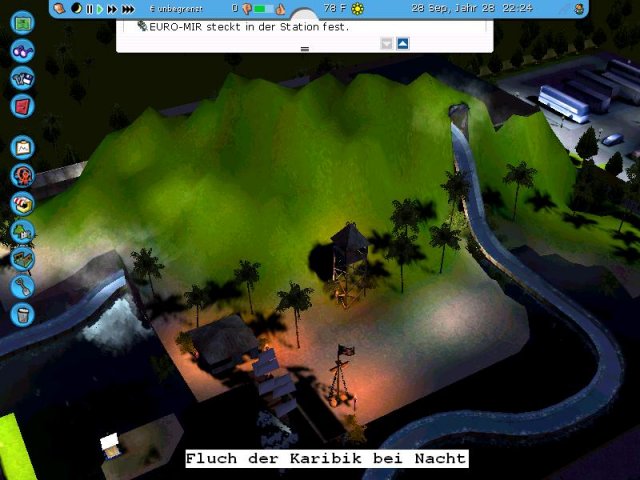Open the scenery trees and buildings icon
Screen dimensions: 640x480
pos(22,231)
